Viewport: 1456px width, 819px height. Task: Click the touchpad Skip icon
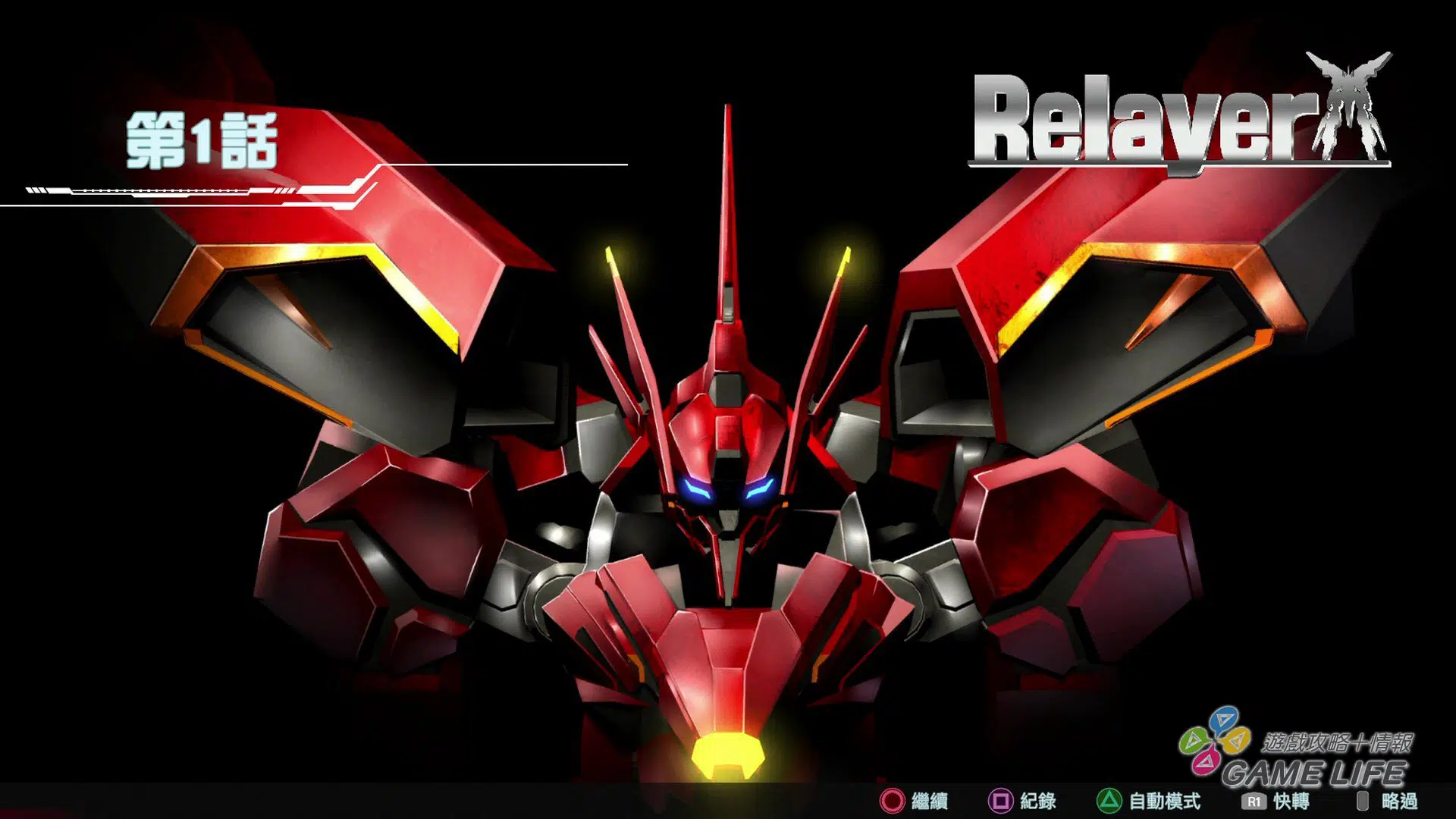(1363, 801)
